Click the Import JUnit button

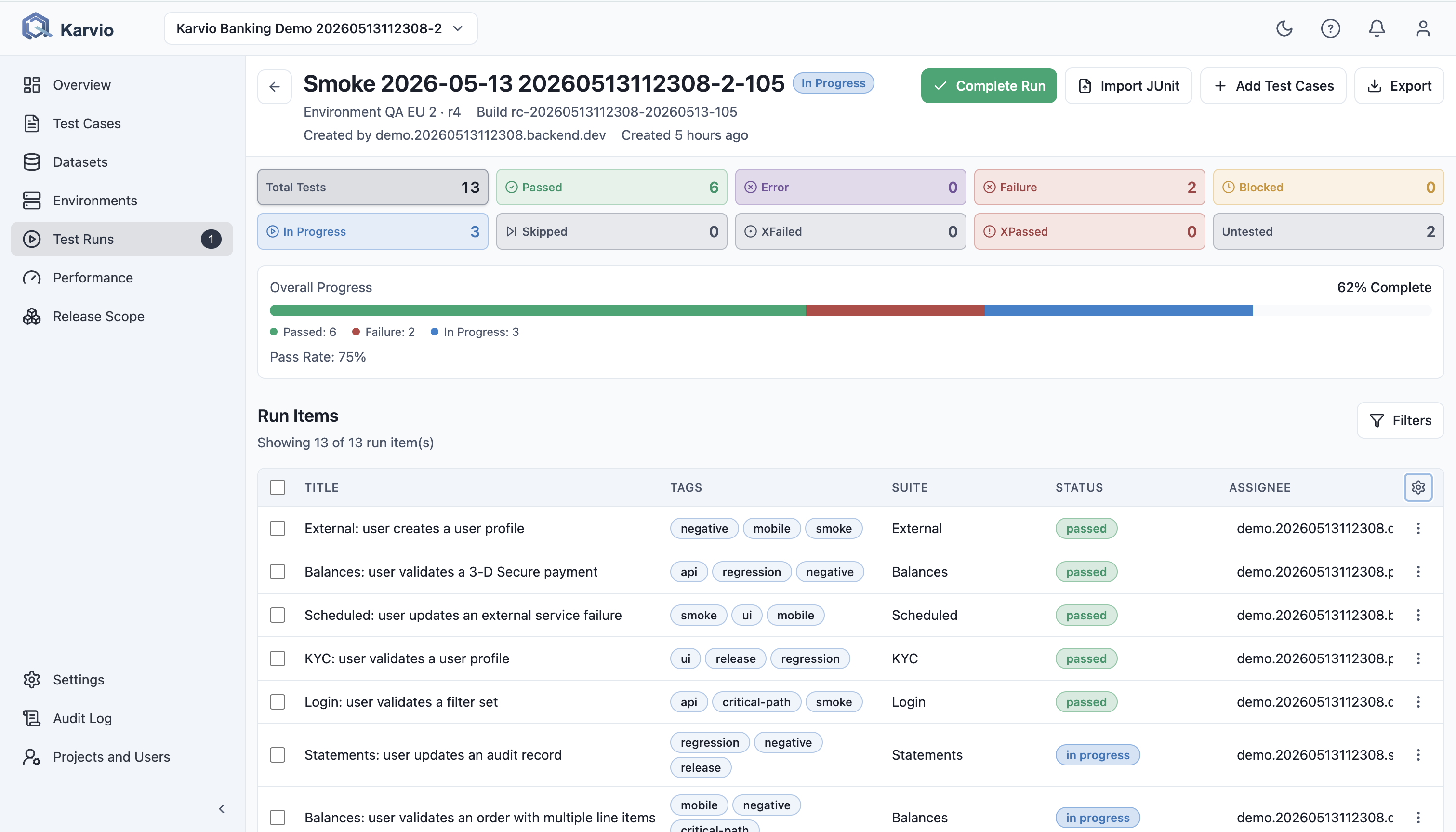point(1128,86)
